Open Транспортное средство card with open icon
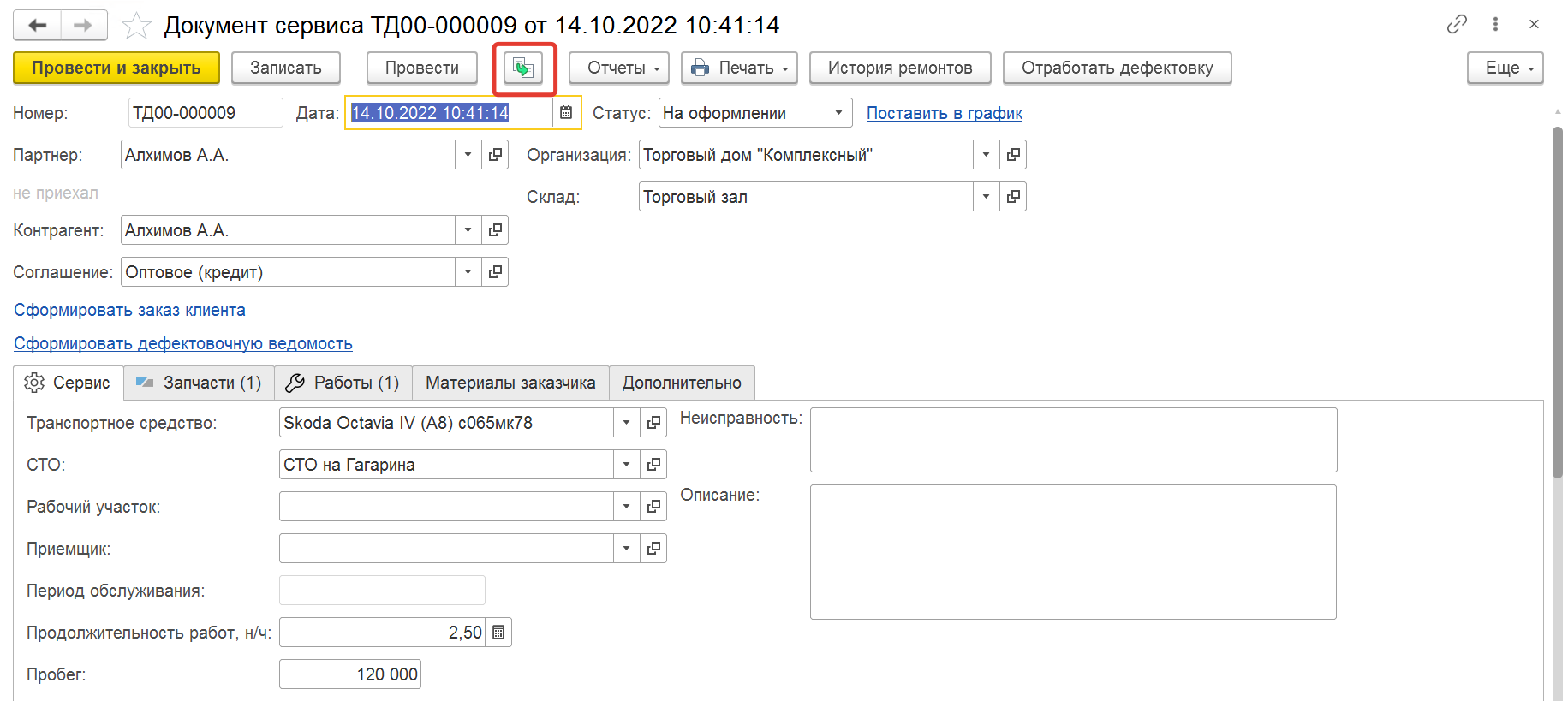 click(653, 423)
